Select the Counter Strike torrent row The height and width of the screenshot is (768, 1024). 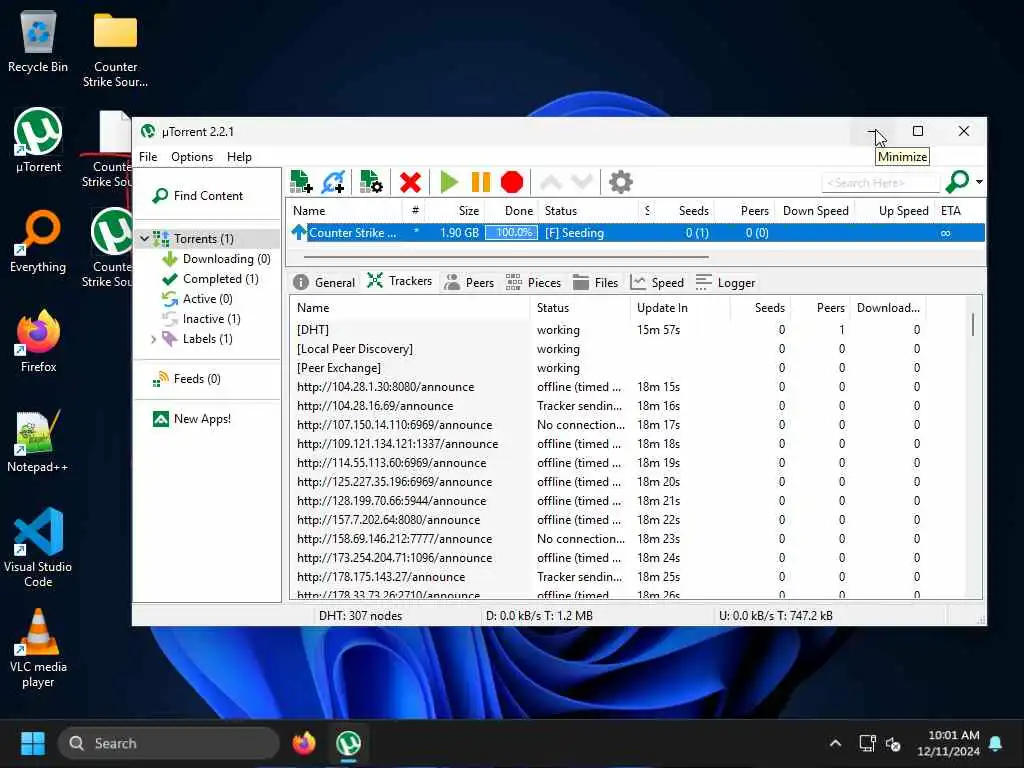pyautogui.click(x=637, y=233)
